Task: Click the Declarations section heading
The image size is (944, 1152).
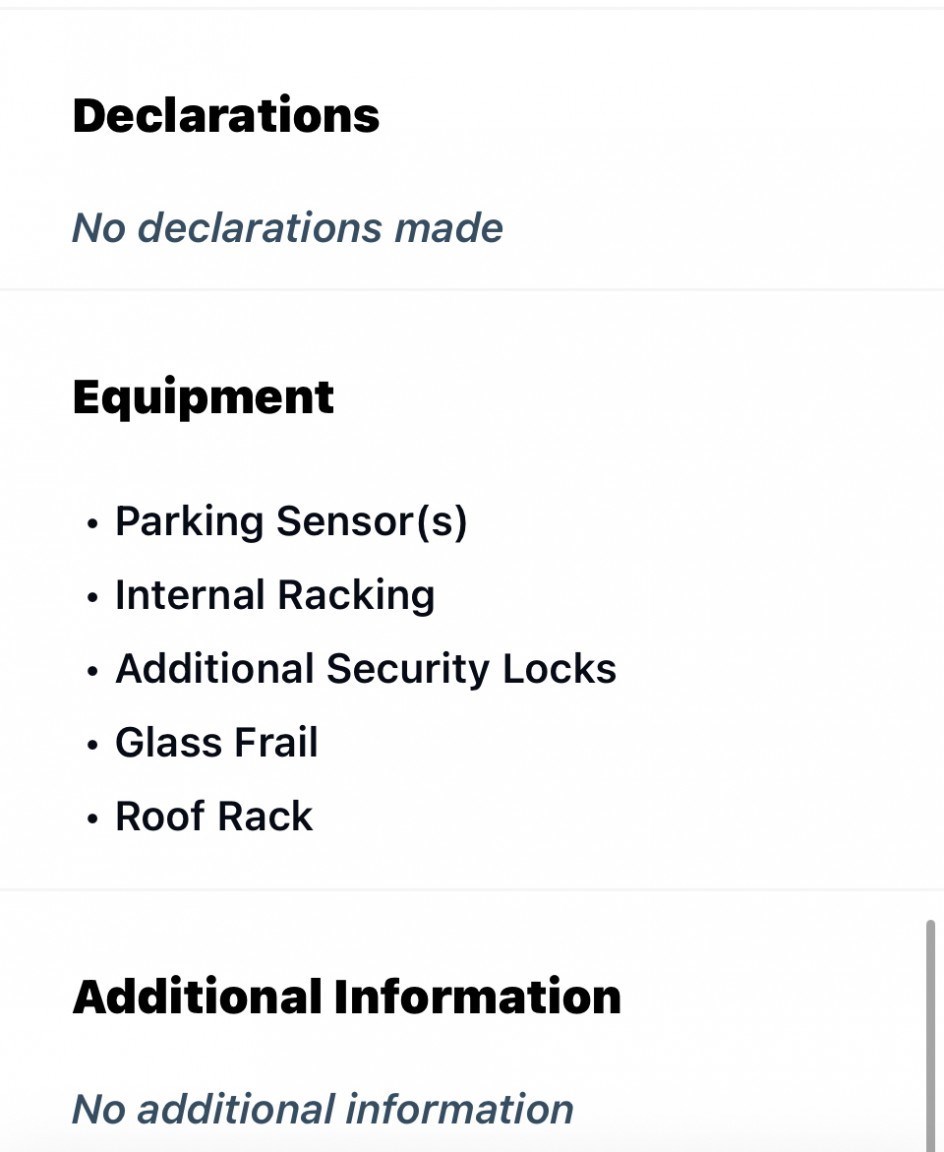Action: tap(226, 116)
